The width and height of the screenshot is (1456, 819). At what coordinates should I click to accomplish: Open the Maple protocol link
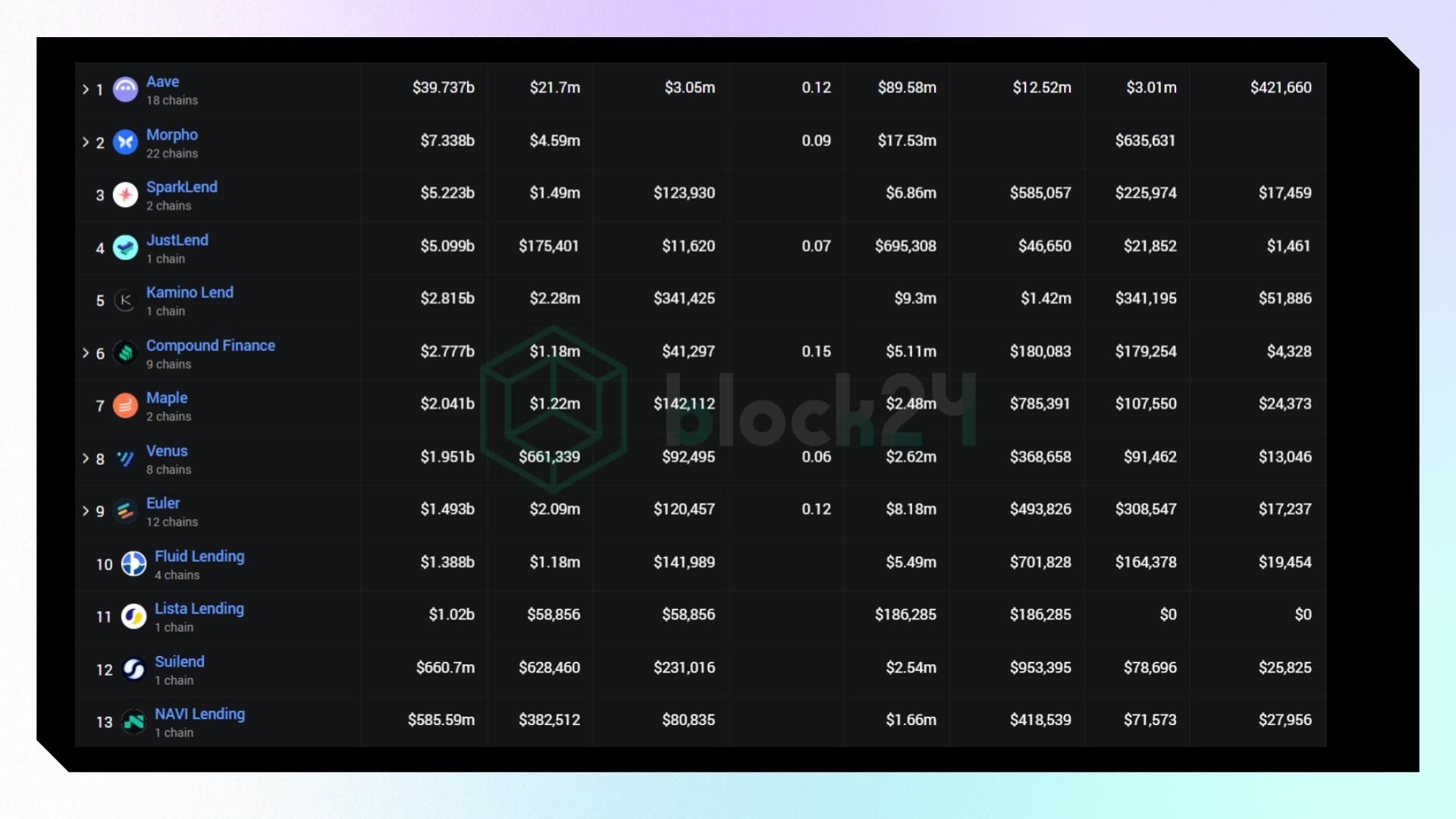pyautogui.click(x=167, y=398)
